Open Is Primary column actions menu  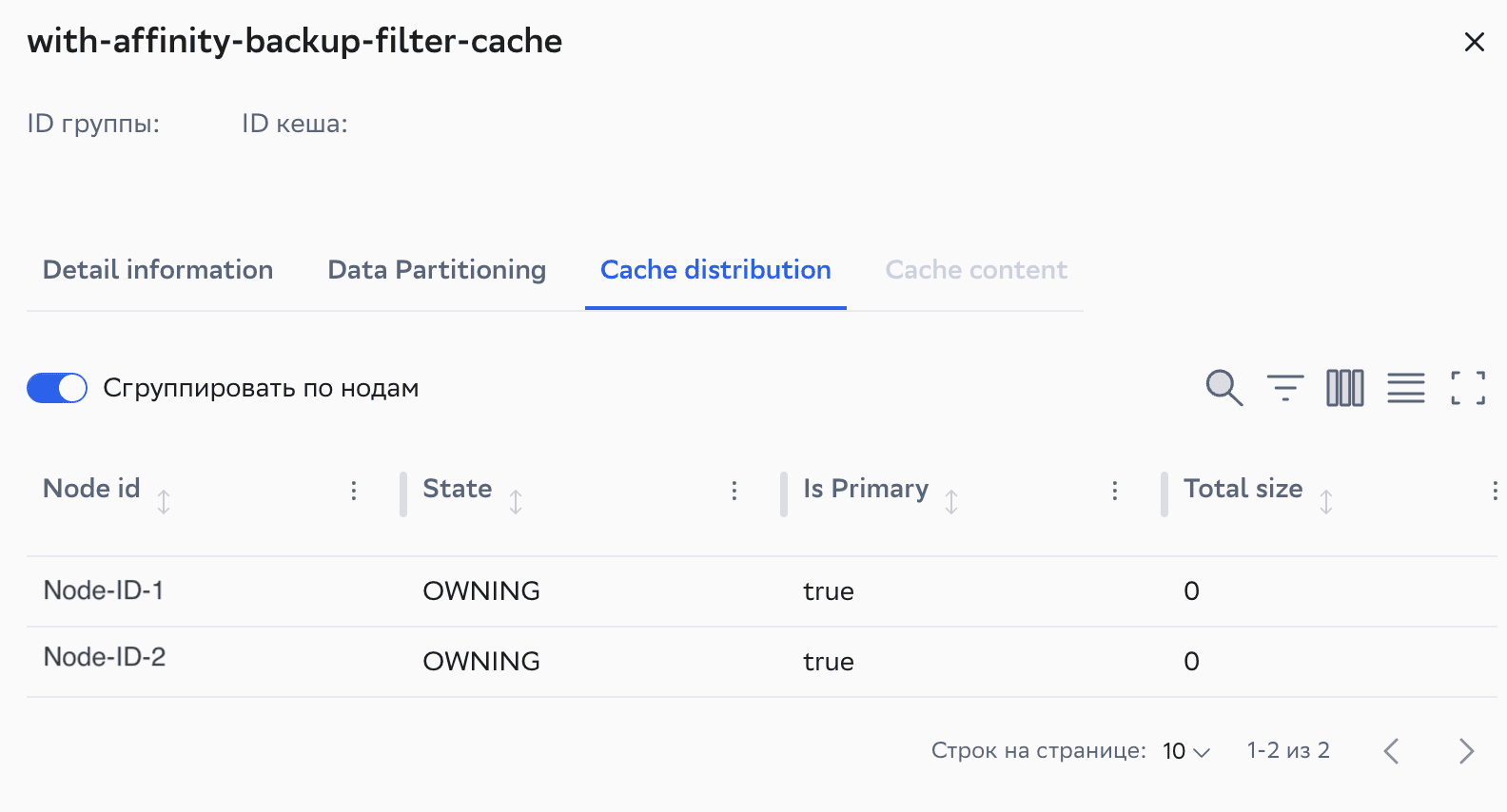(x=1115, y=491)
